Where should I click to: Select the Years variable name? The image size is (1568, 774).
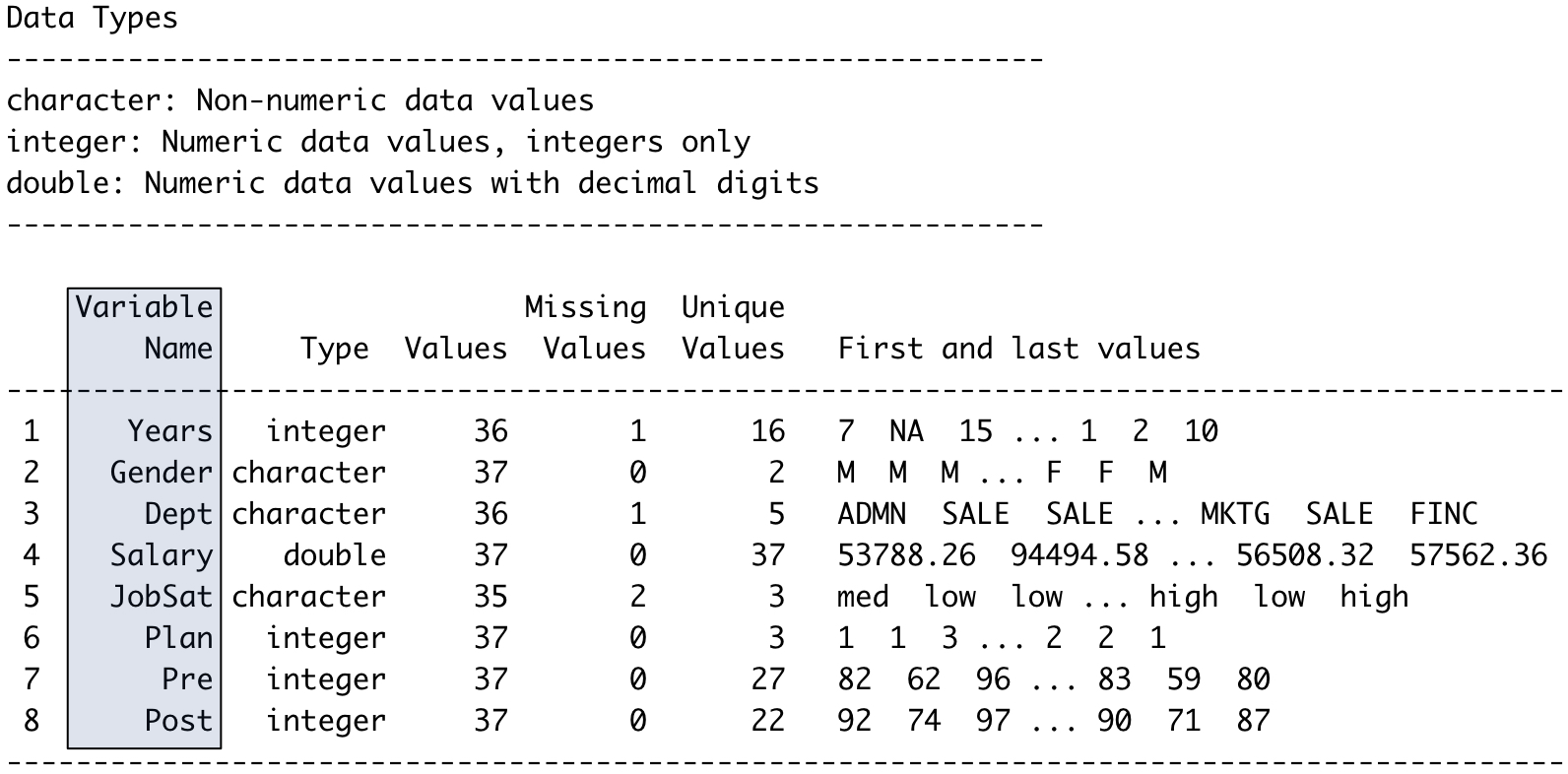point(169,431)
